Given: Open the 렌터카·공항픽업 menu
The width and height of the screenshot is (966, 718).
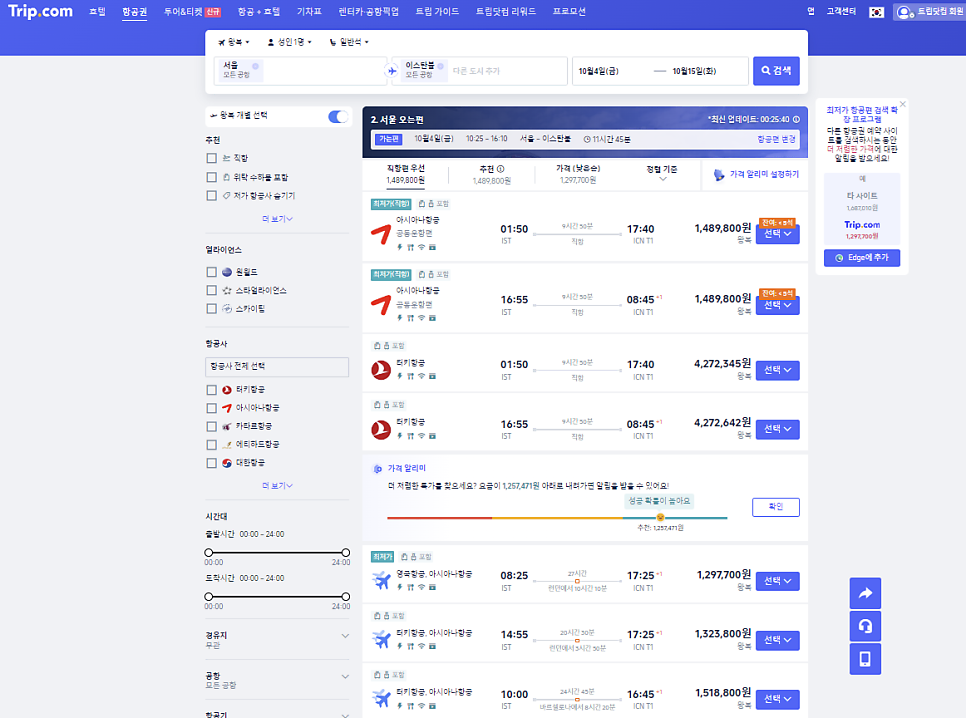Looking at the screenshot, I should click(x=368, y=12).
